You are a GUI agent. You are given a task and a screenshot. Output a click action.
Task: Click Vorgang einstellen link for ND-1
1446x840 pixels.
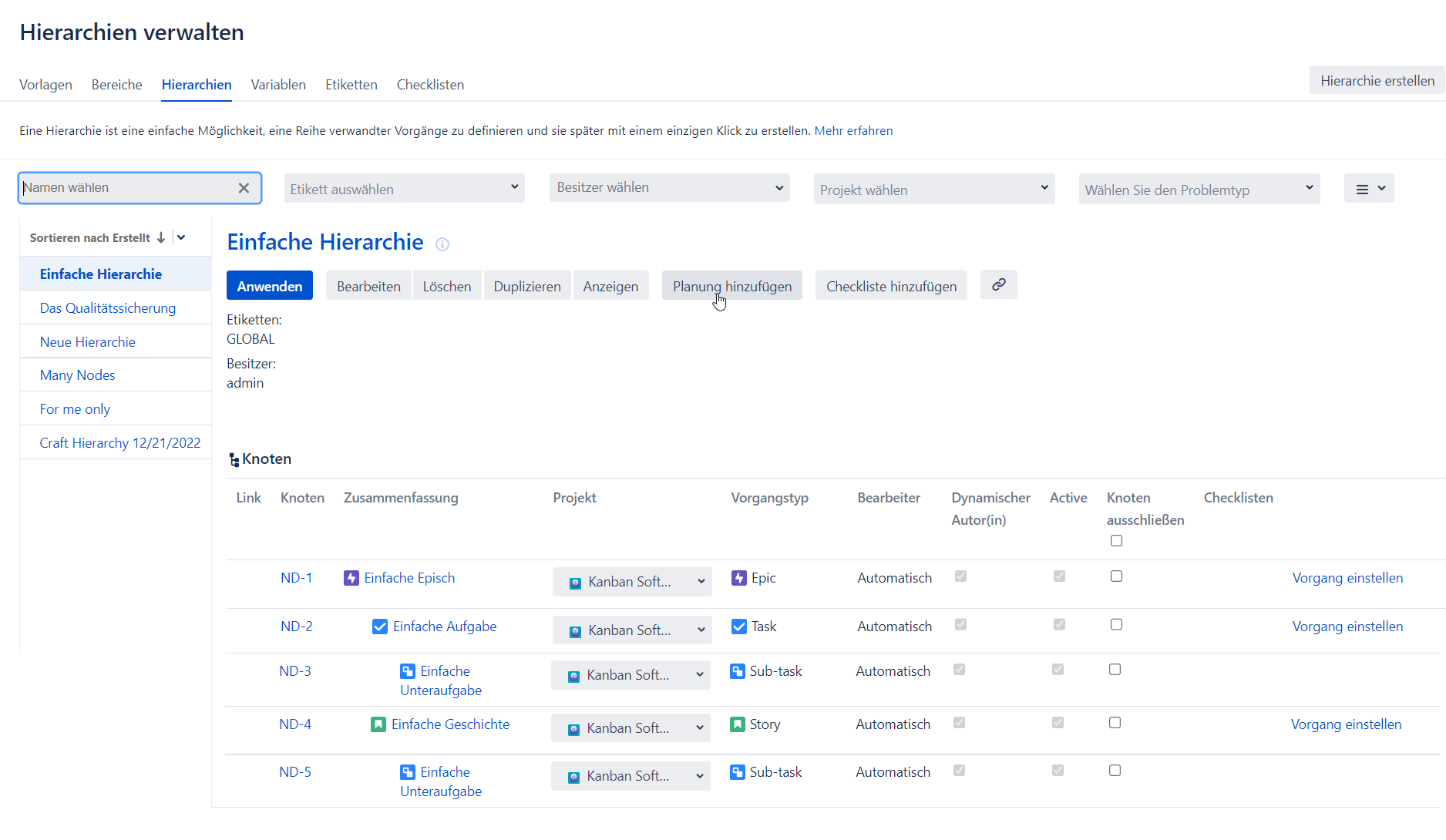click(1347, 578)
